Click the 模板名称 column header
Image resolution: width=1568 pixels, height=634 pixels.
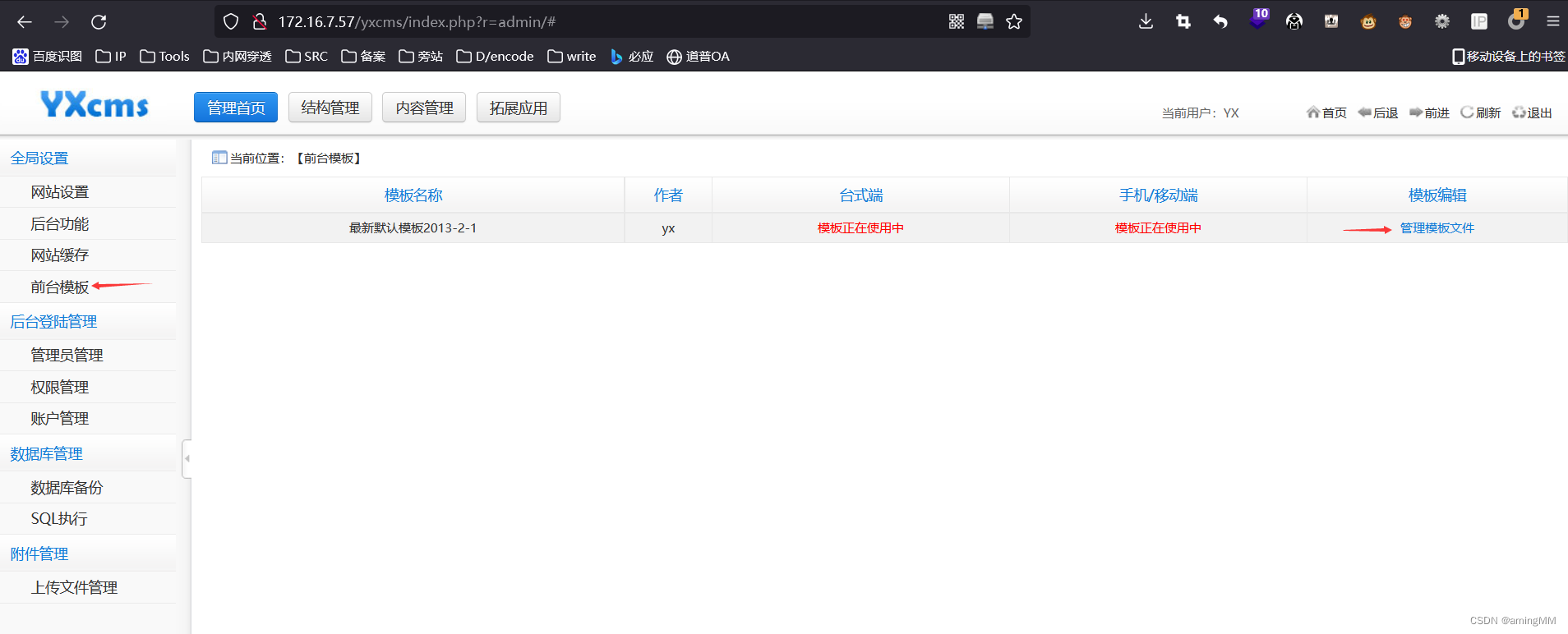coord(413,195)
